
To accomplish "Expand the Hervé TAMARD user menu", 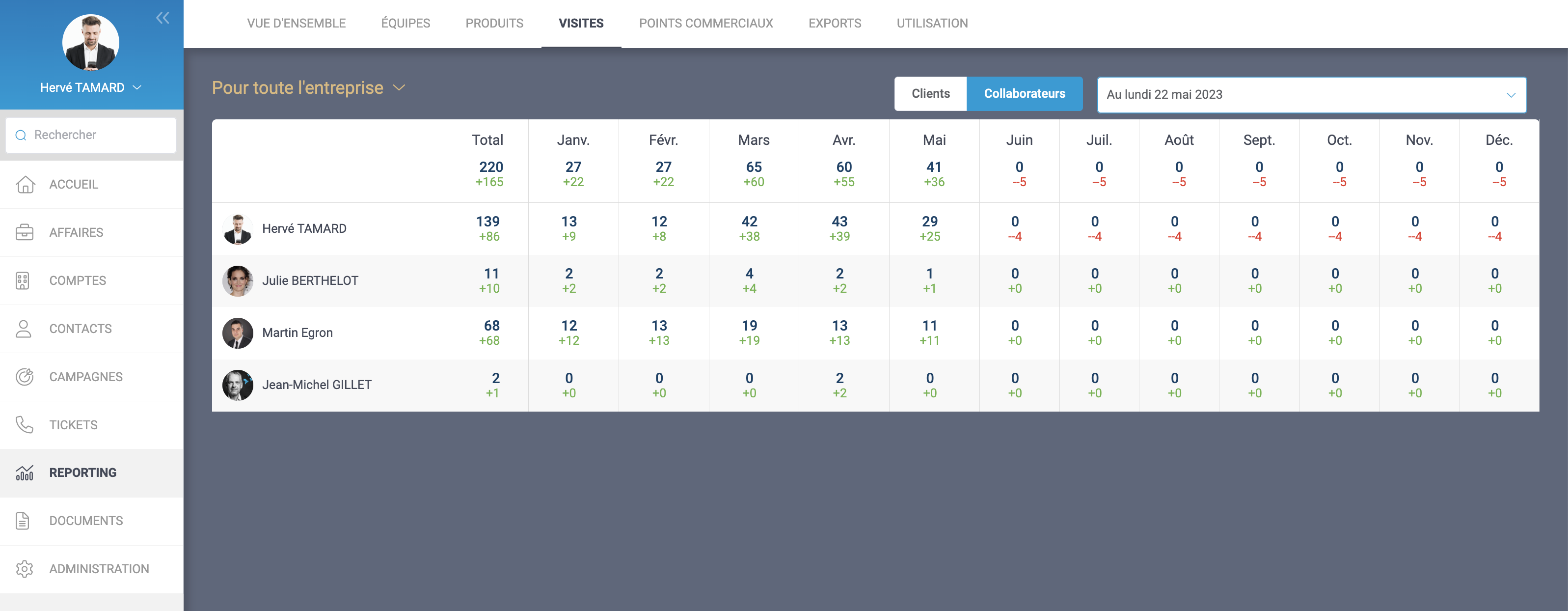I will click(91, 88).
